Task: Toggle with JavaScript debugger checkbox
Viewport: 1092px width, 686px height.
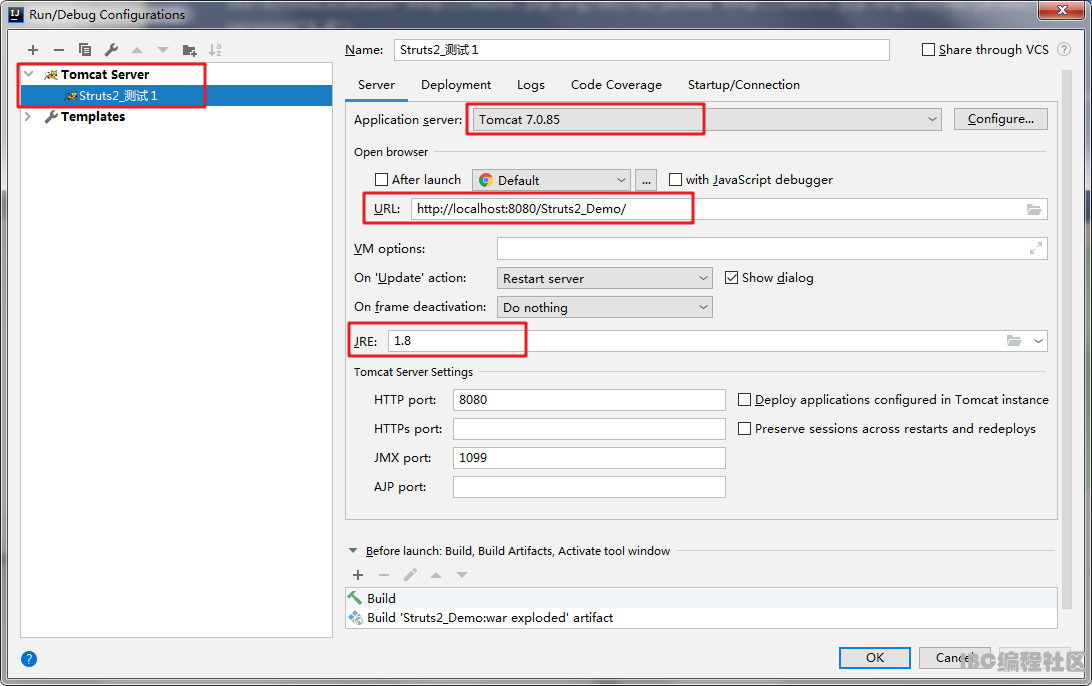Action: click(675, 180)
